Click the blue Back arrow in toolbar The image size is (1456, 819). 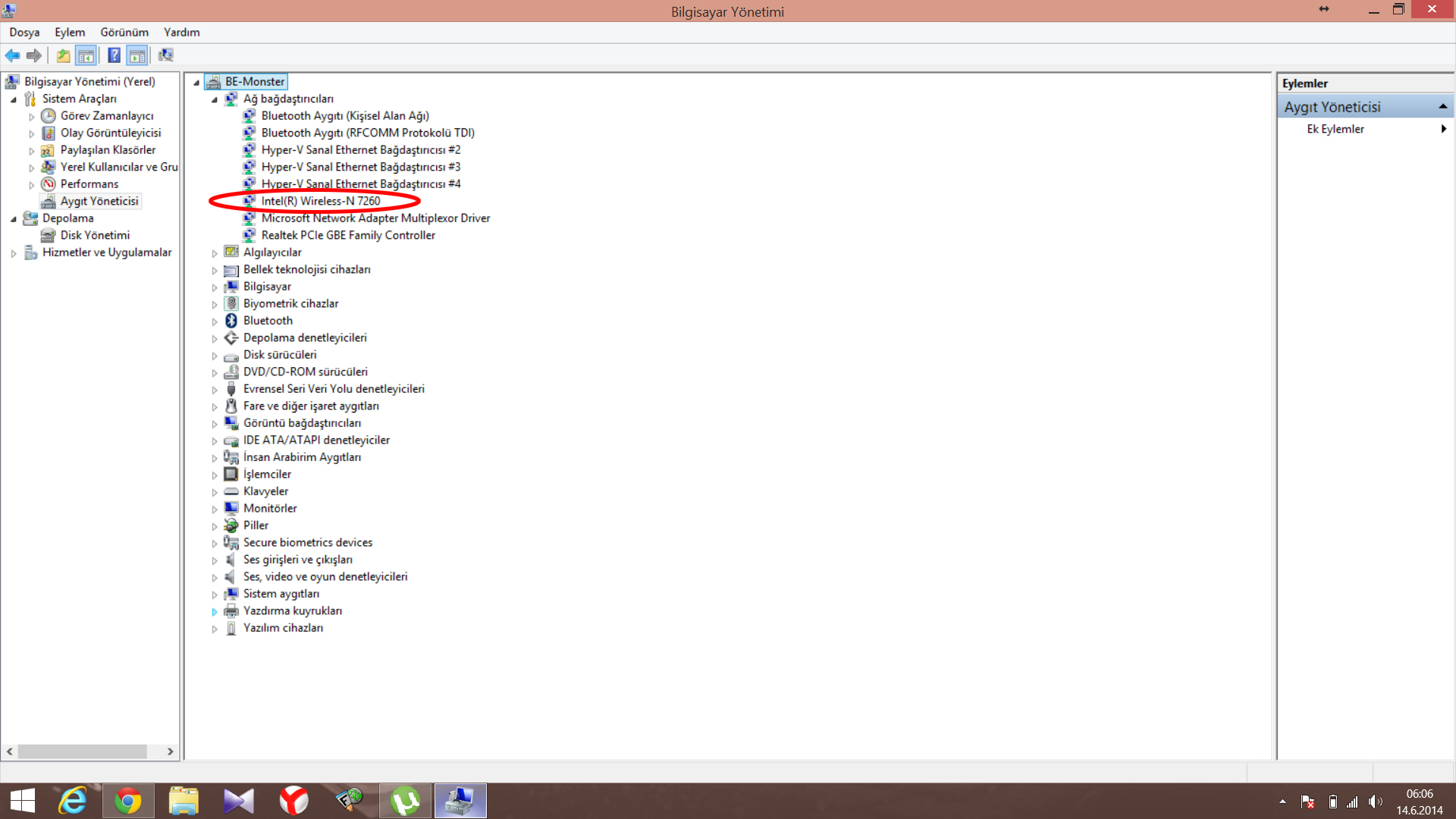click(x=12, y=55)
